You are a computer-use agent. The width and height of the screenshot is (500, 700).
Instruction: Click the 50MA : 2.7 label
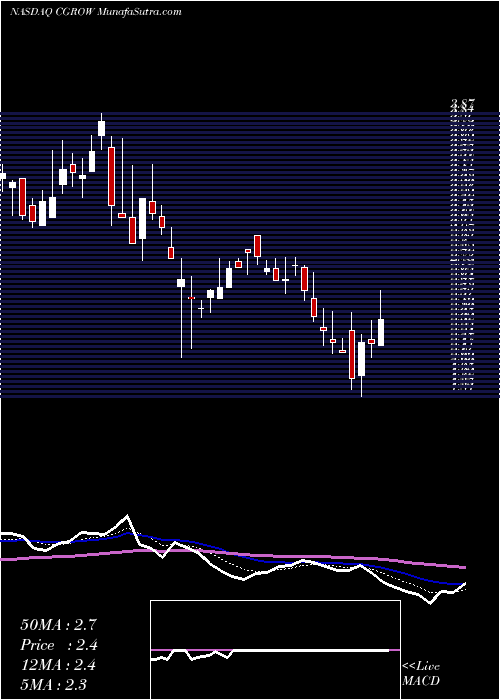(x=58, y=625)
